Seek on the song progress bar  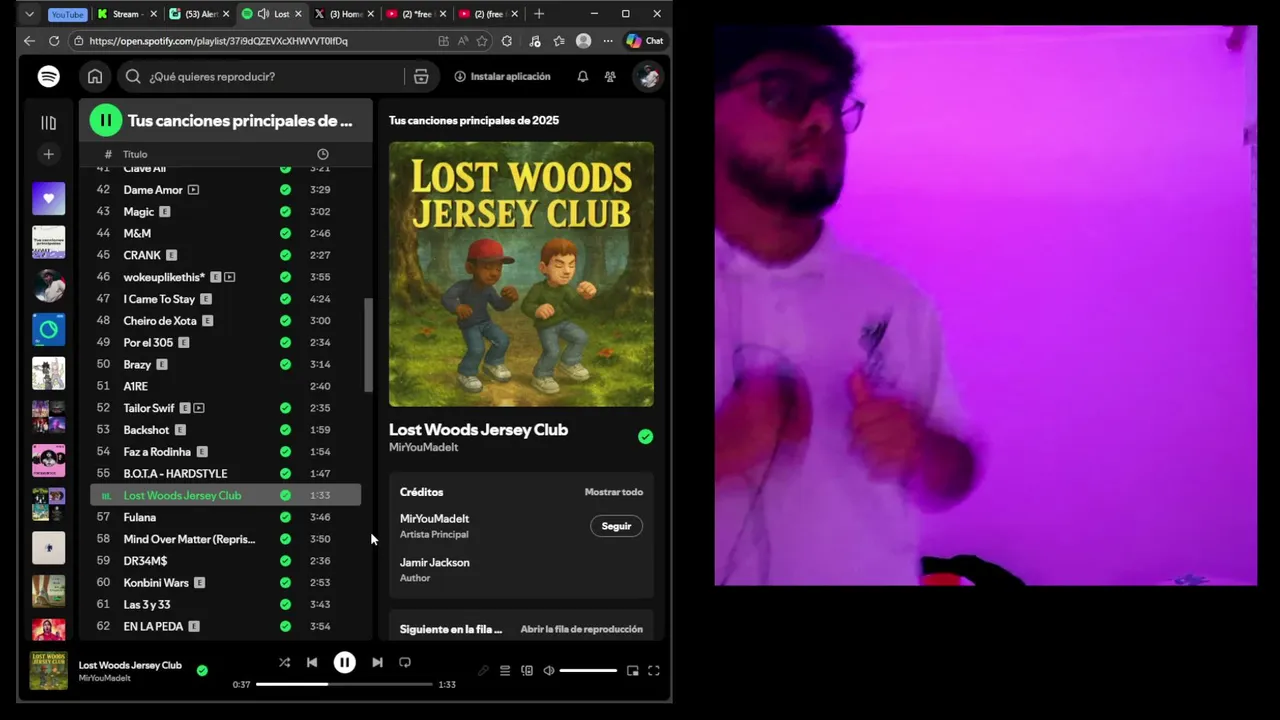(x=344, y=684)
